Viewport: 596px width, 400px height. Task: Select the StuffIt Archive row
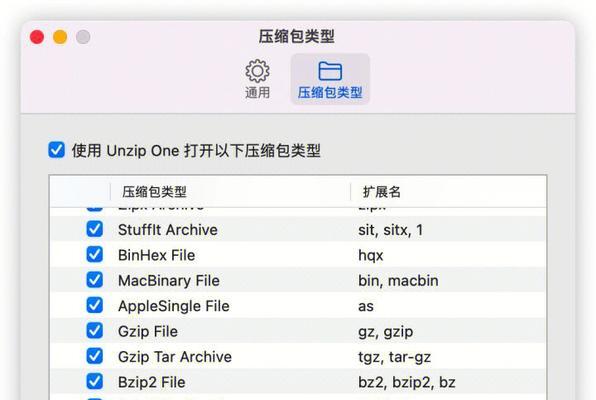coord(298,229)
